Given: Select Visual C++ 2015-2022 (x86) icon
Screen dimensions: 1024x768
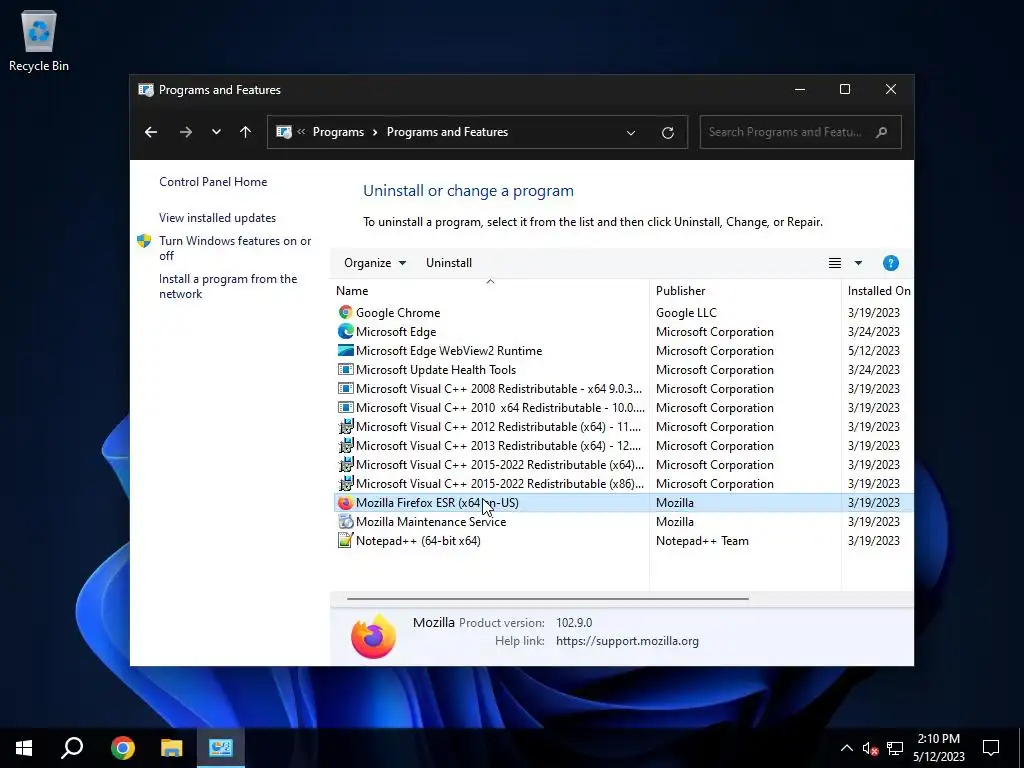Looking at the screenshot, I should tap(345, 483).
